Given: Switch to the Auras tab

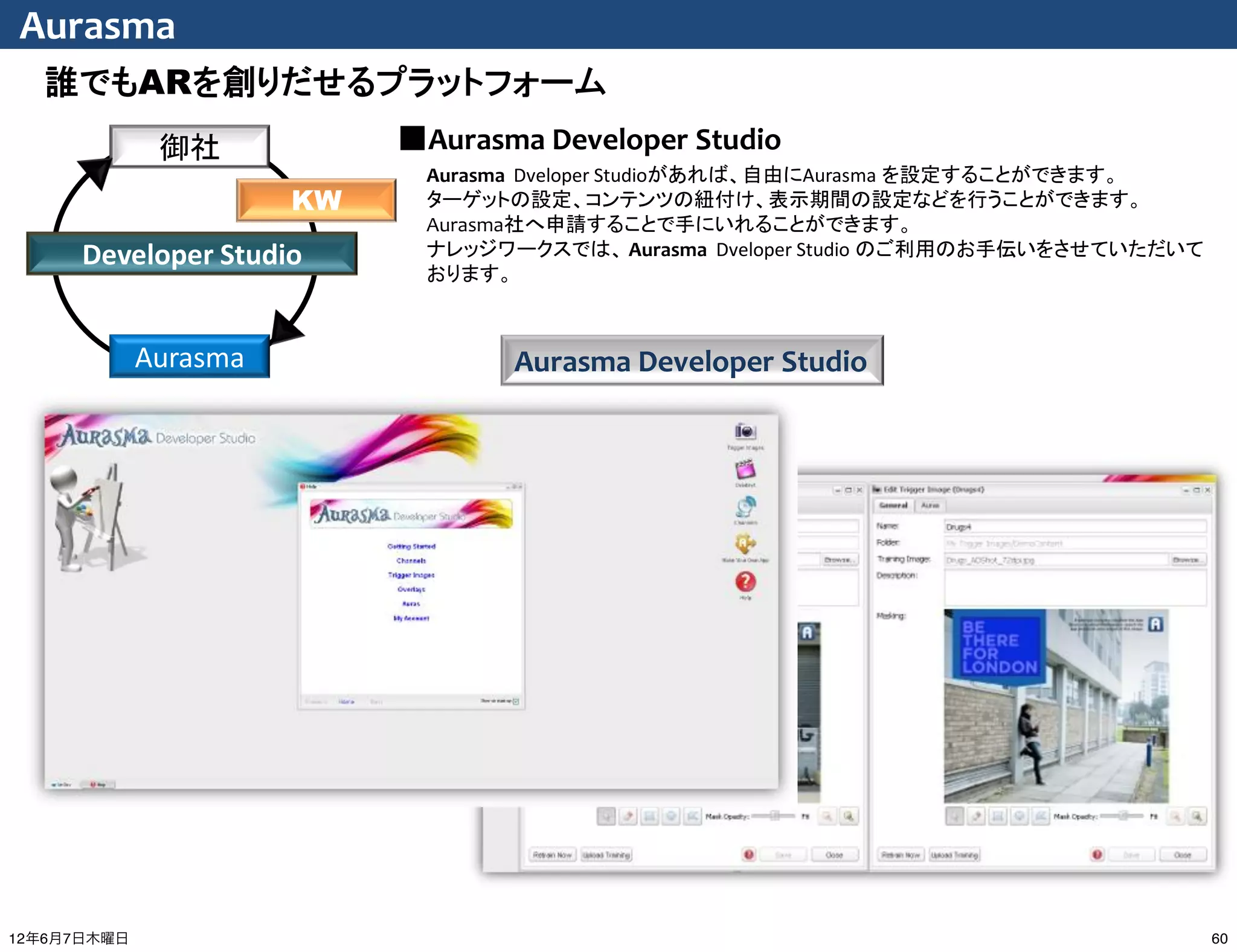Looking at the screenshot, I should (930, 505).
